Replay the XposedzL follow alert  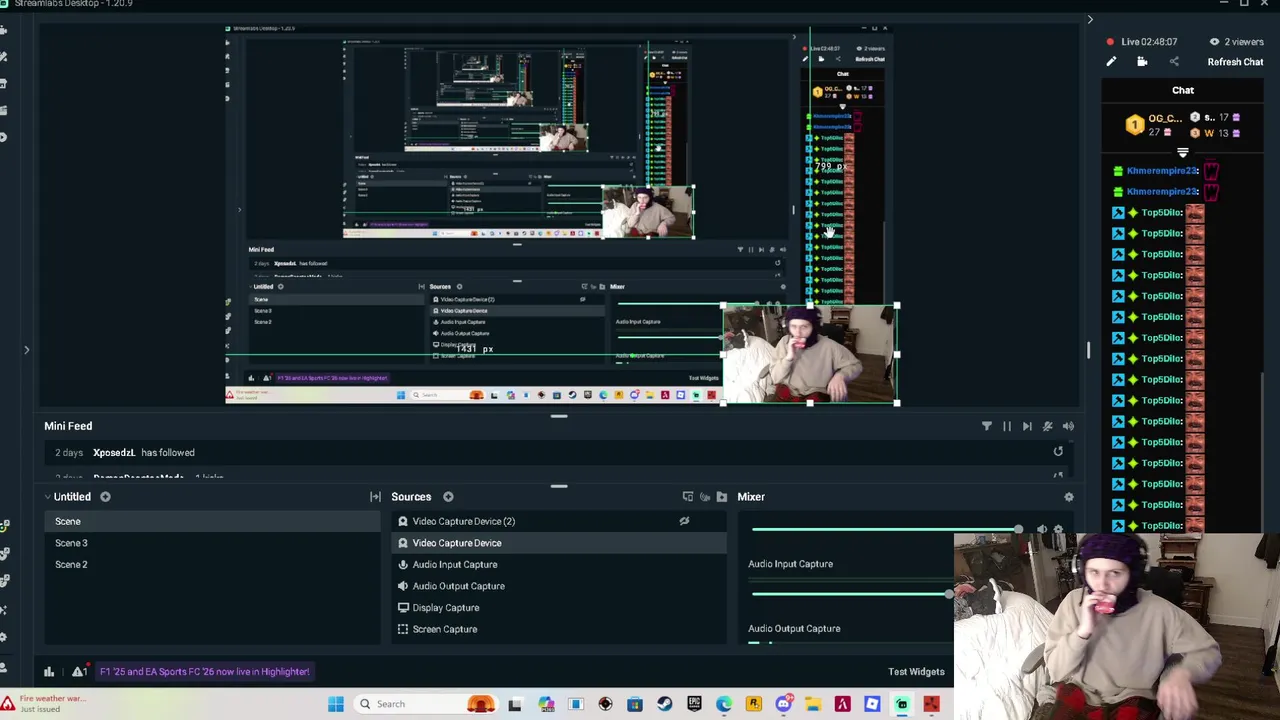tap(1058, 452)
